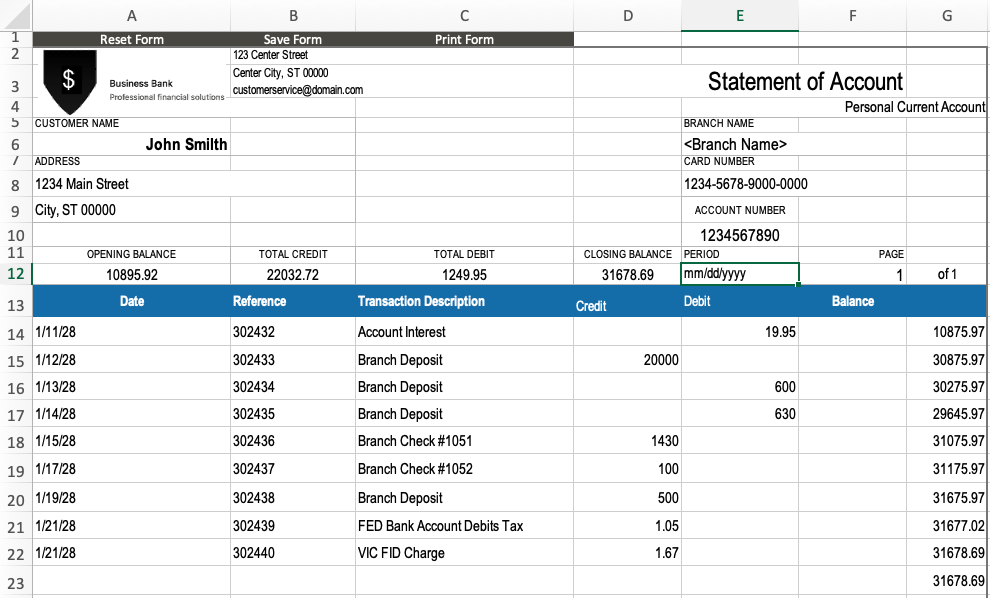Click the Balance column heading
990x598 pixels.
coord(853,301)
